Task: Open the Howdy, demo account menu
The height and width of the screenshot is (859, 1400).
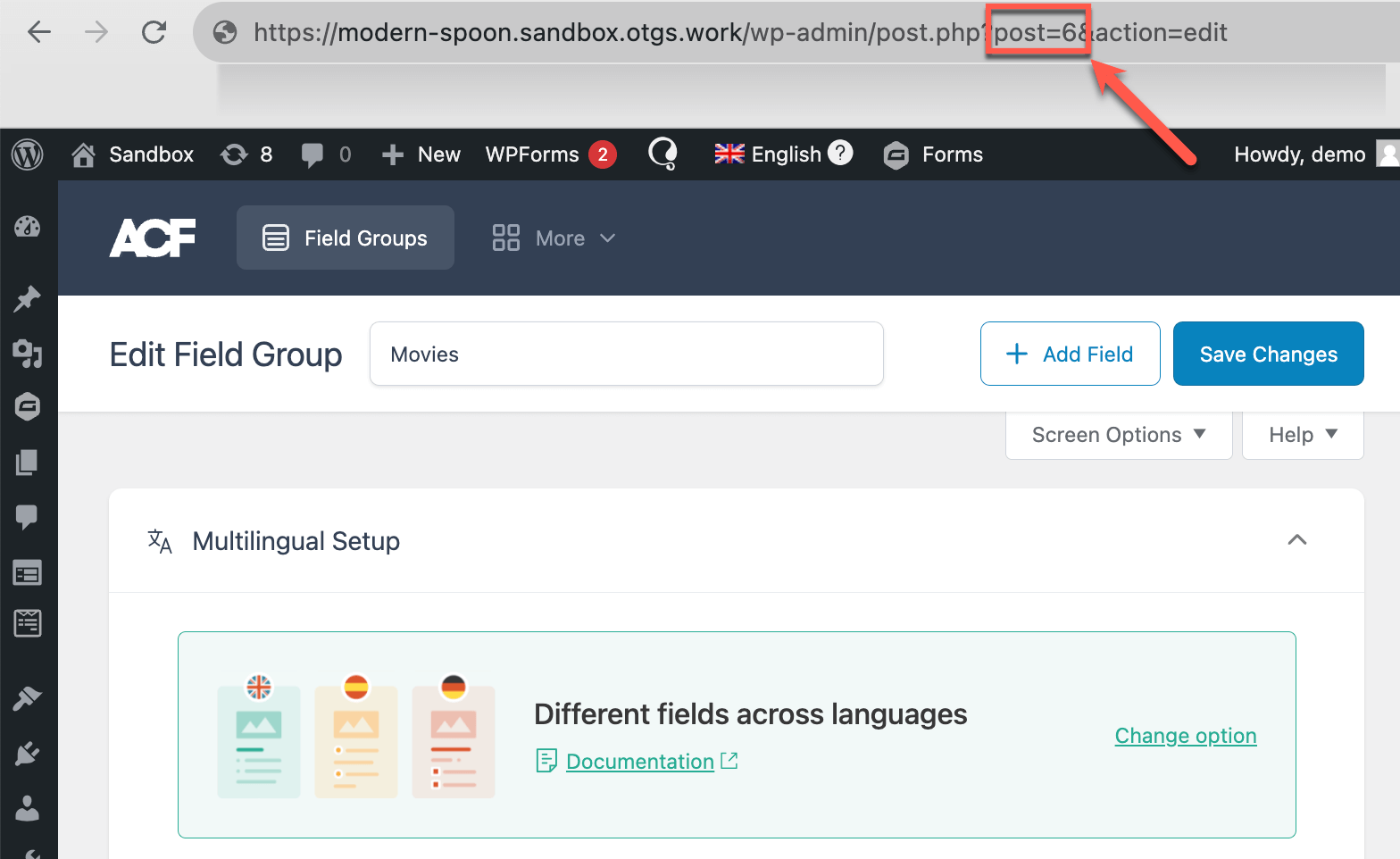Action: click(1315, 154)
